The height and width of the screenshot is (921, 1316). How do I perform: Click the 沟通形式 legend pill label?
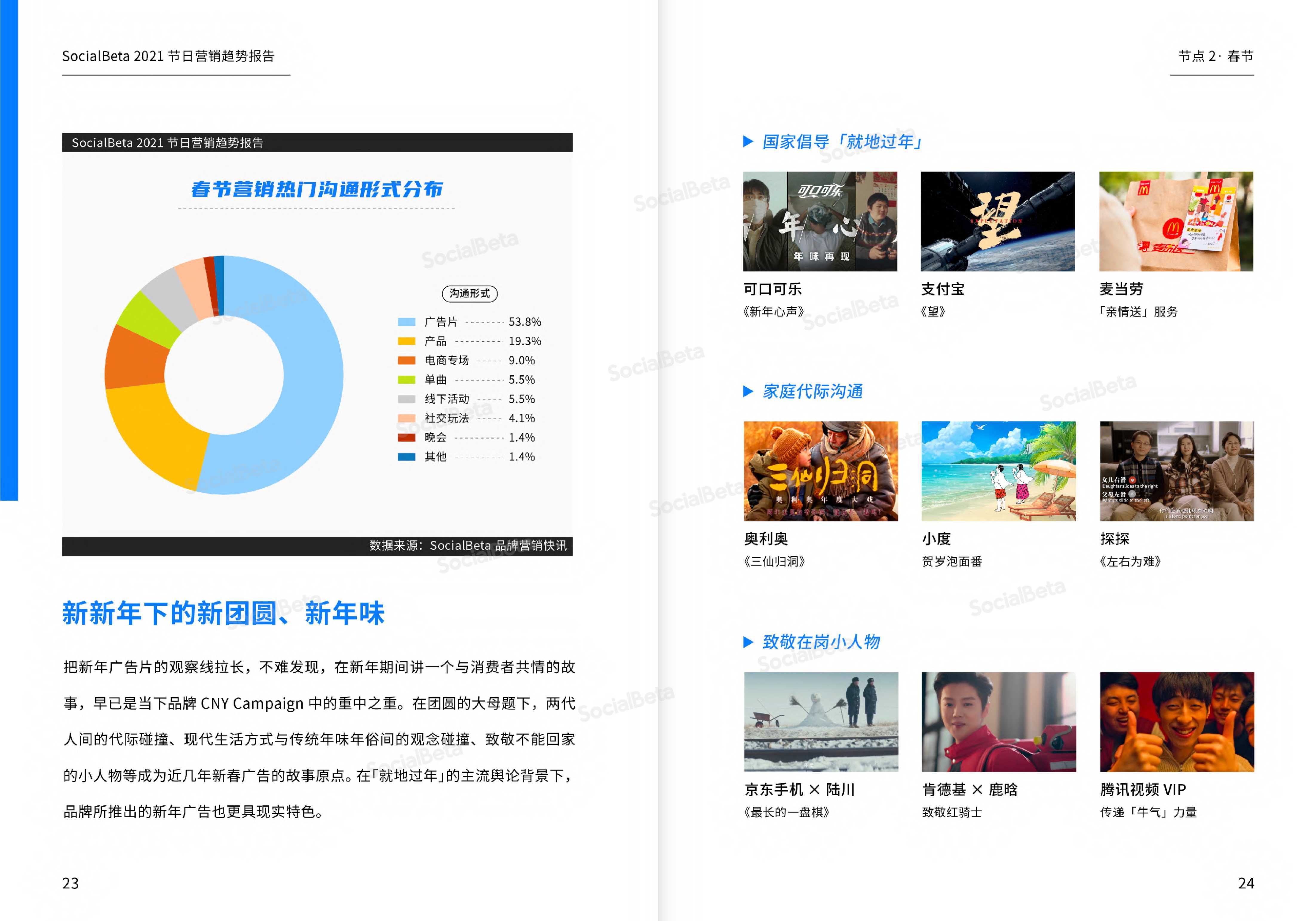tap(470, 293)
